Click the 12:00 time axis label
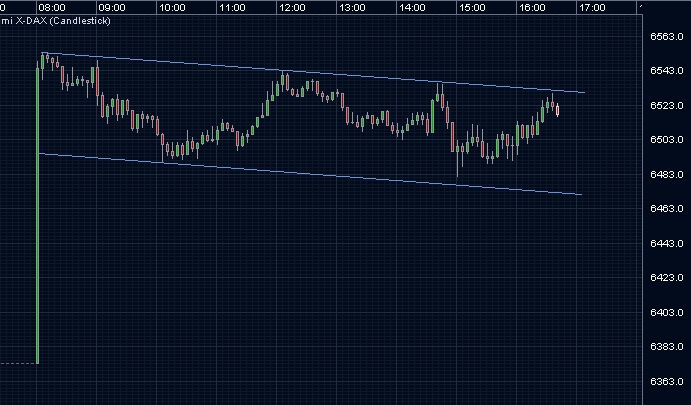 [x=292, y=7]
